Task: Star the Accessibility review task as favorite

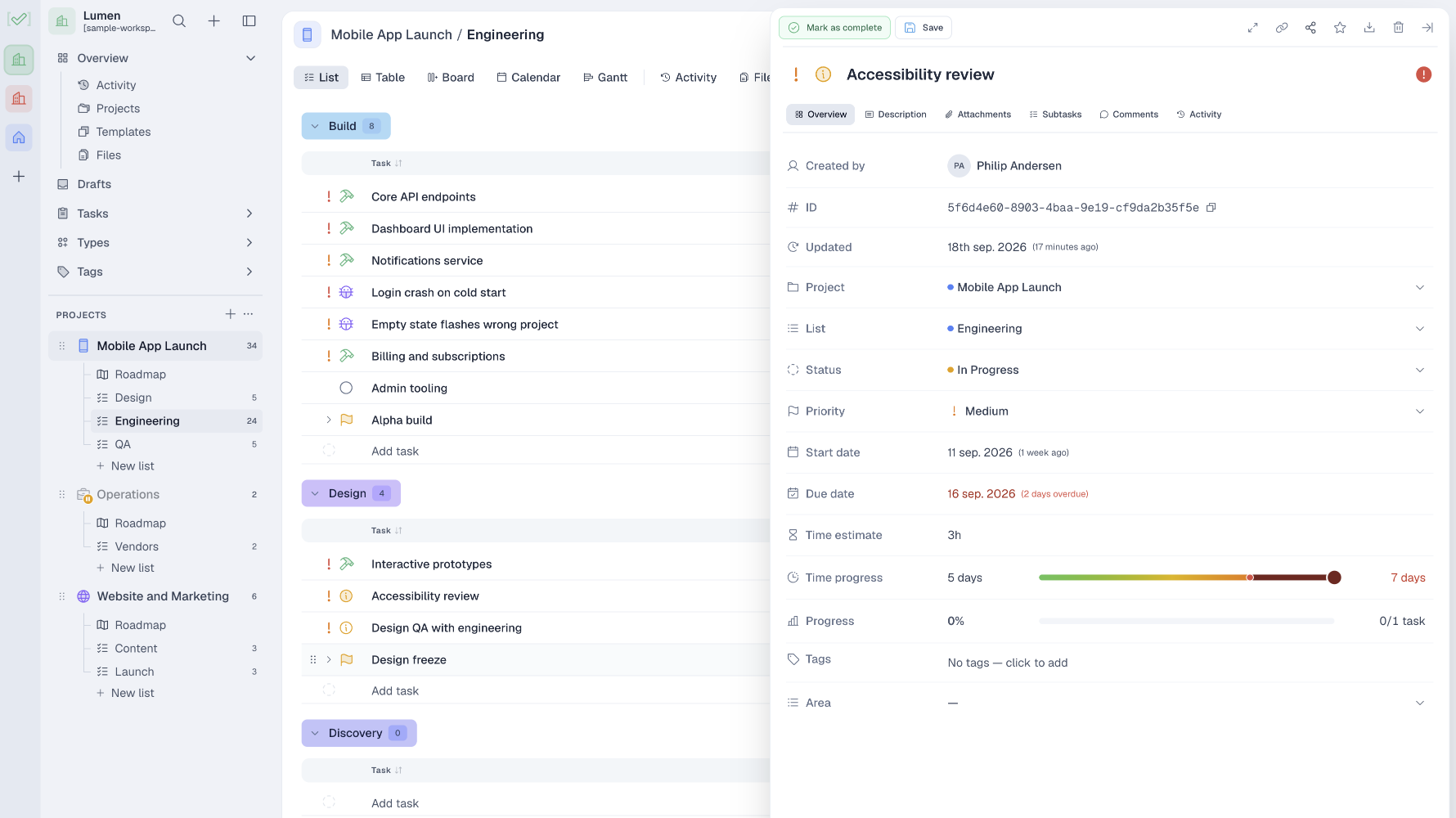Action: 1340,28
